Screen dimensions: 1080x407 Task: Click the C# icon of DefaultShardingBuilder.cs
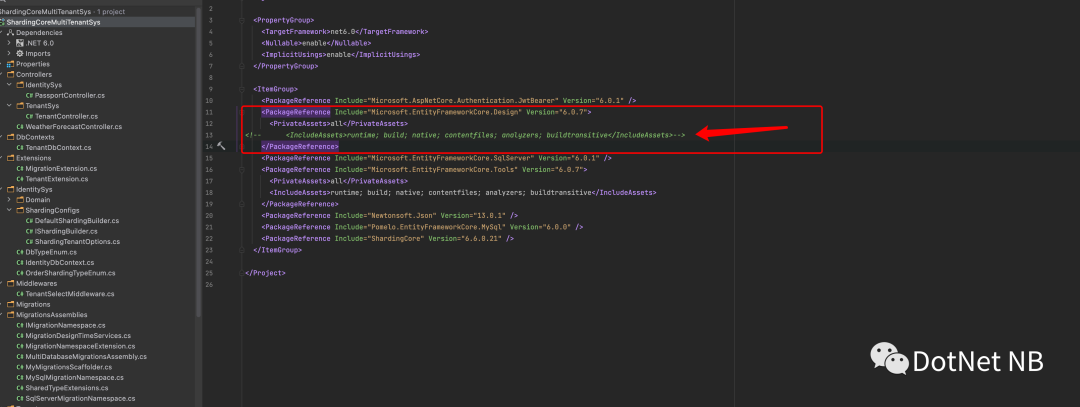point(30,221)
